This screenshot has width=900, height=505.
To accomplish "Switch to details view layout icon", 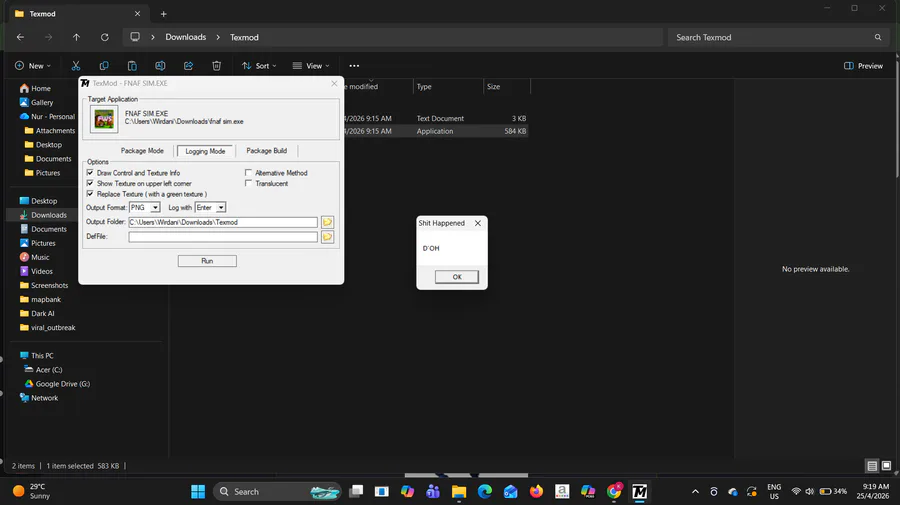I will tap(872, 466).
